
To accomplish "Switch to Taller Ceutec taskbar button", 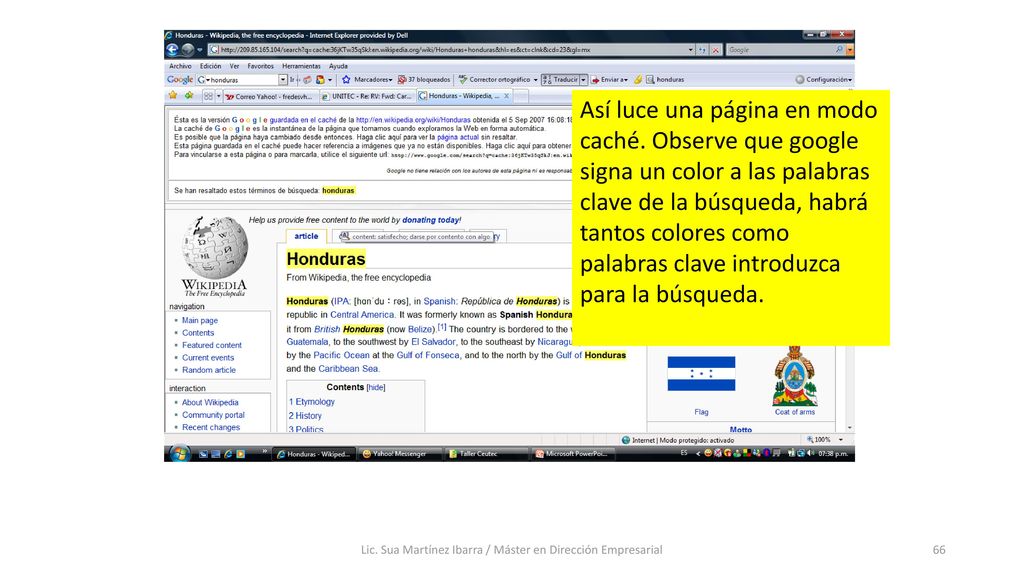I will click(x=486, y=454).
